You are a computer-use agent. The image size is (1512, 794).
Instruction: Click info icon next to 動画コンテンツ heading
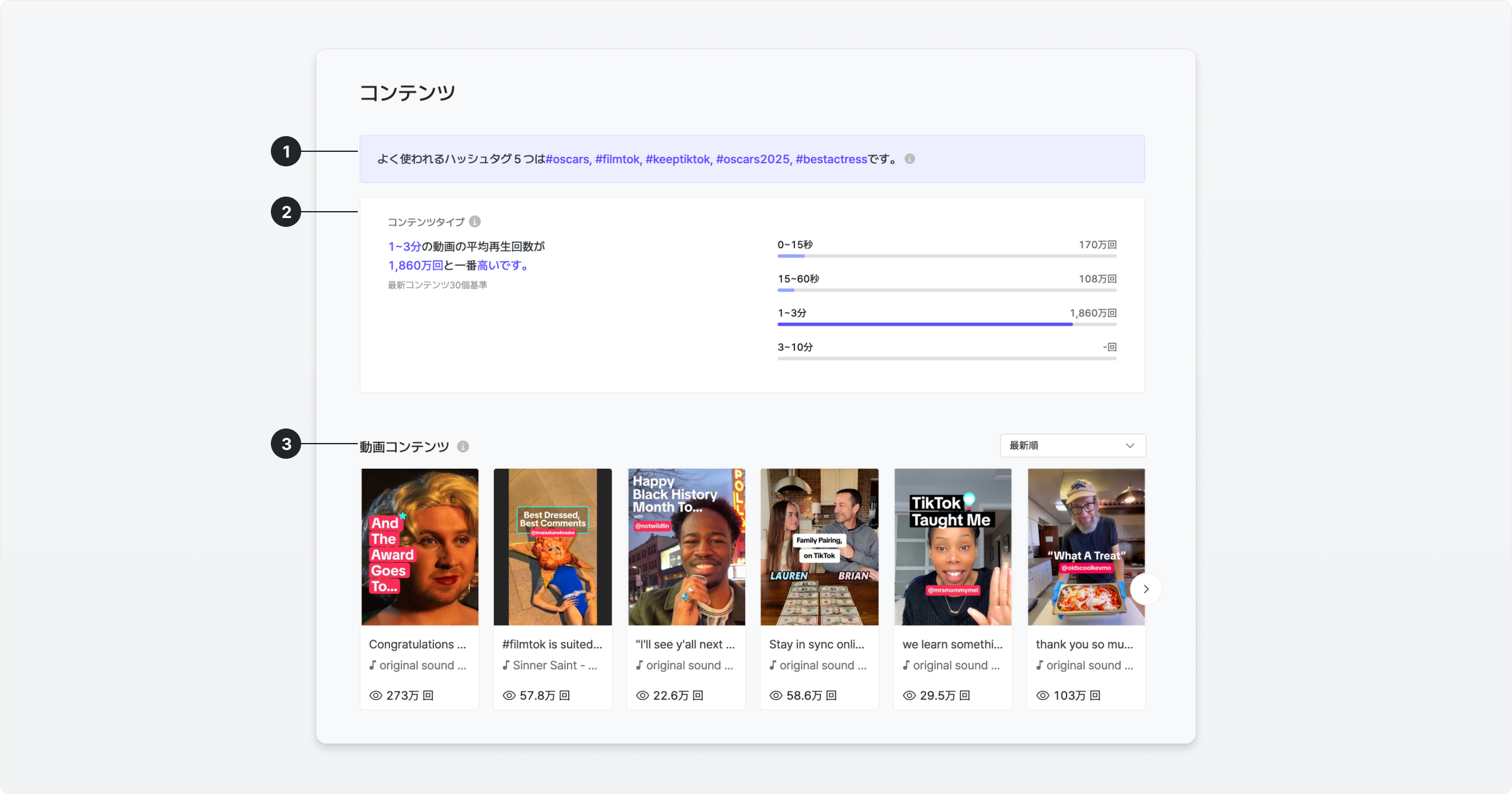click(x=463, y=446)
